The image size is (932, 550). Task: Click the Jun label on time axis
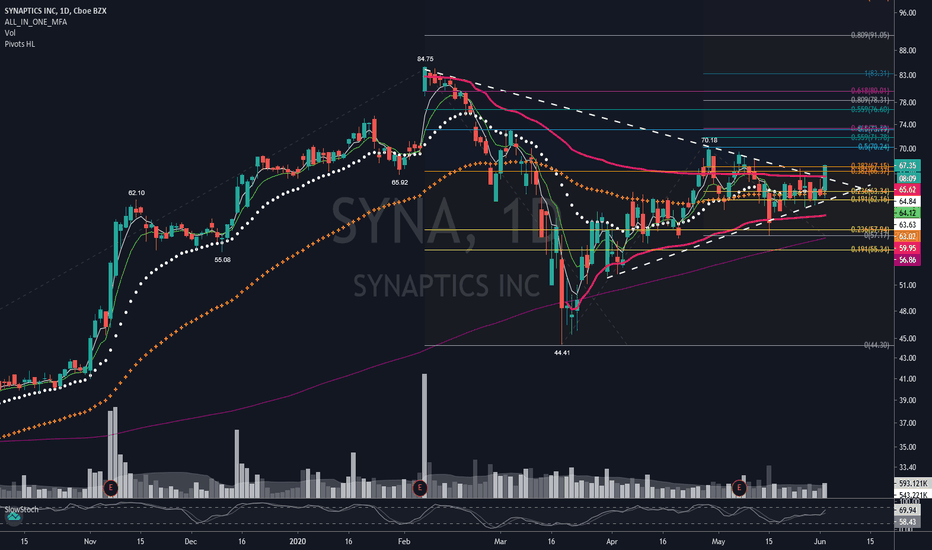pyautogui.click(x=820, y=542)
